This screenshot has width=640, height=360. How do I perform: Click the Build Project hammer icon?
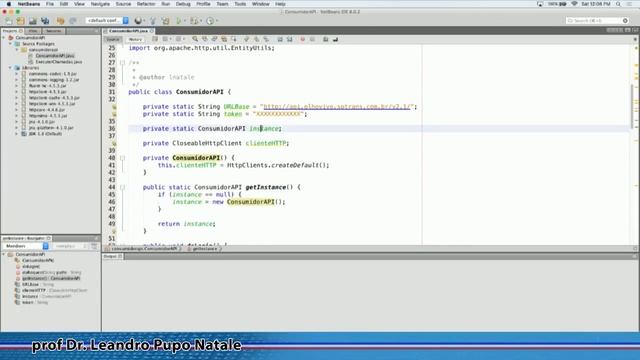(153, 21)
